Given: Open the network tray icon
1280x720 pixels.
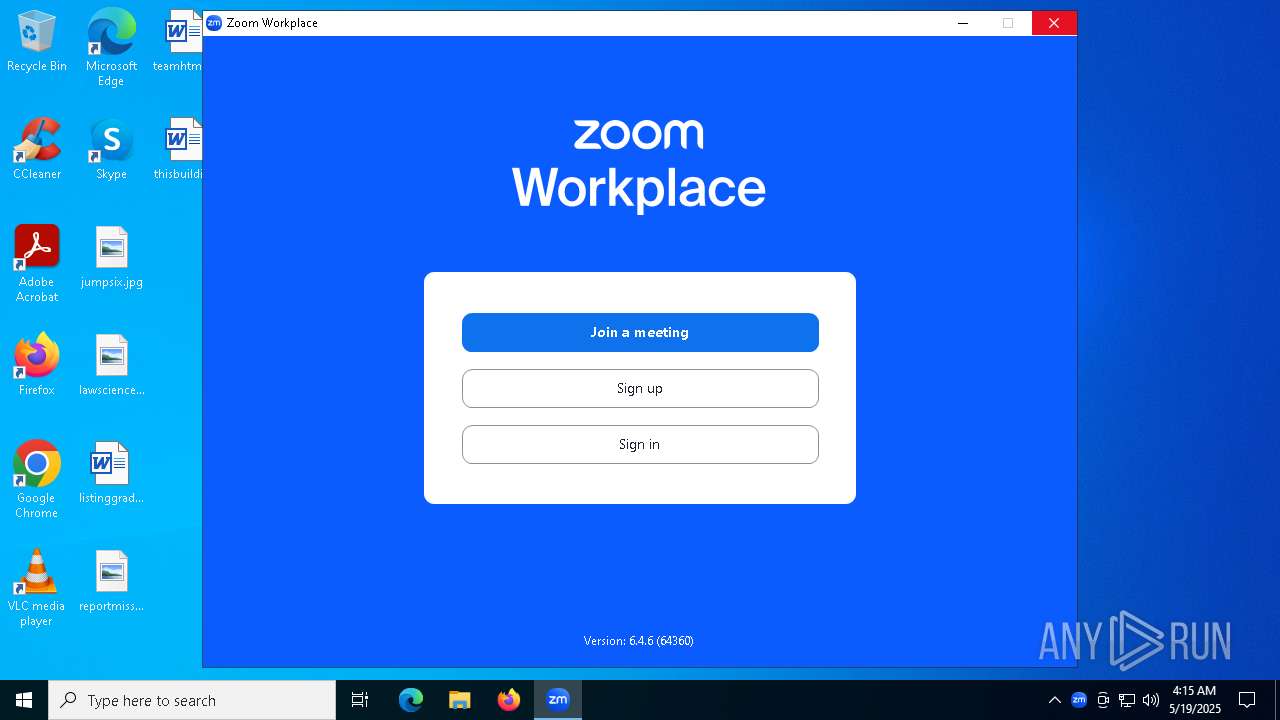Looking at the screenshot, I should tap(1127, 700).
